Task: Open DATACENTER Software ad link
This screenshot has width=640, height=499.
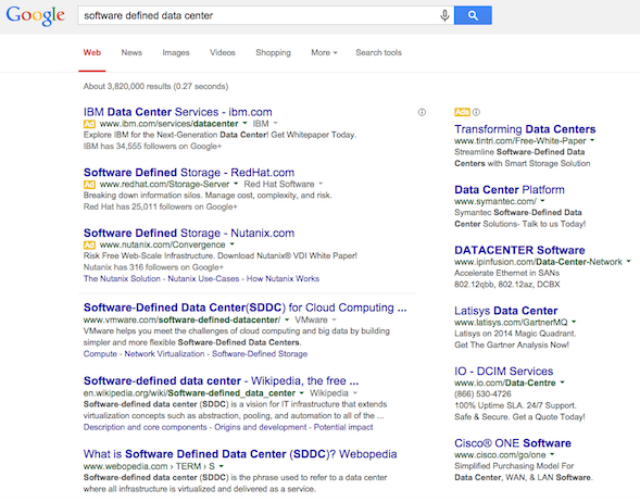Action: coord(520,250)
